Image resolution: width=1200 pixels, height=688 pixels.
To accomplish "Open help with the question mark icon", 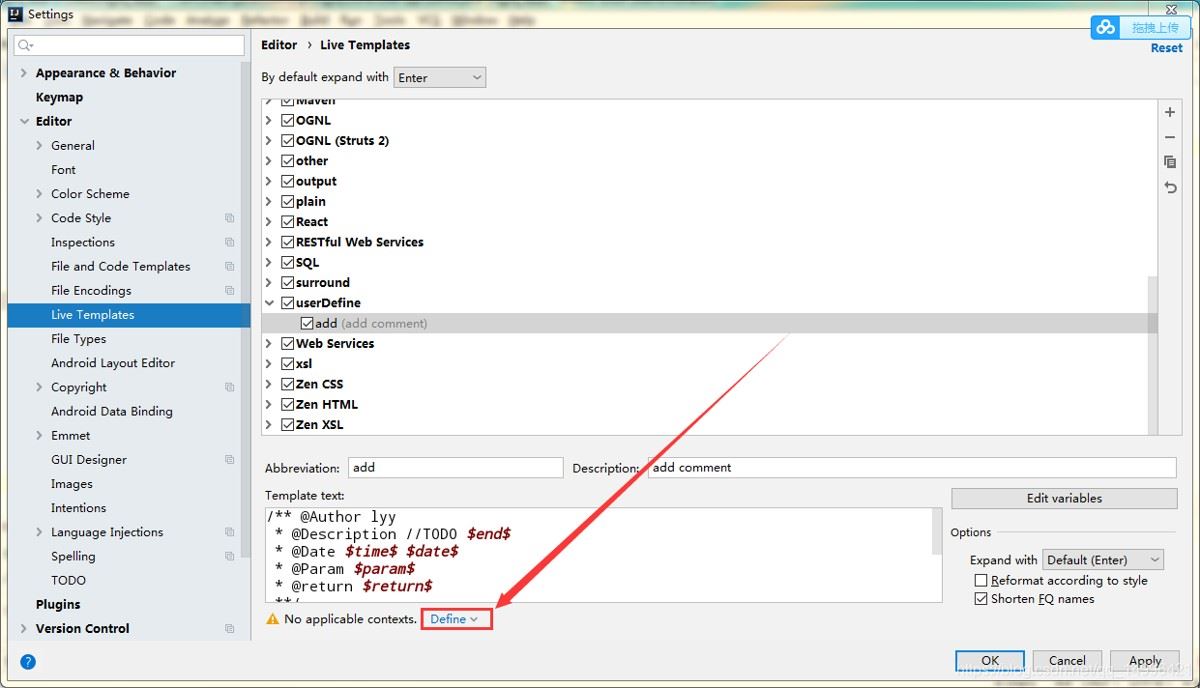I will click(x=28, y=661).
